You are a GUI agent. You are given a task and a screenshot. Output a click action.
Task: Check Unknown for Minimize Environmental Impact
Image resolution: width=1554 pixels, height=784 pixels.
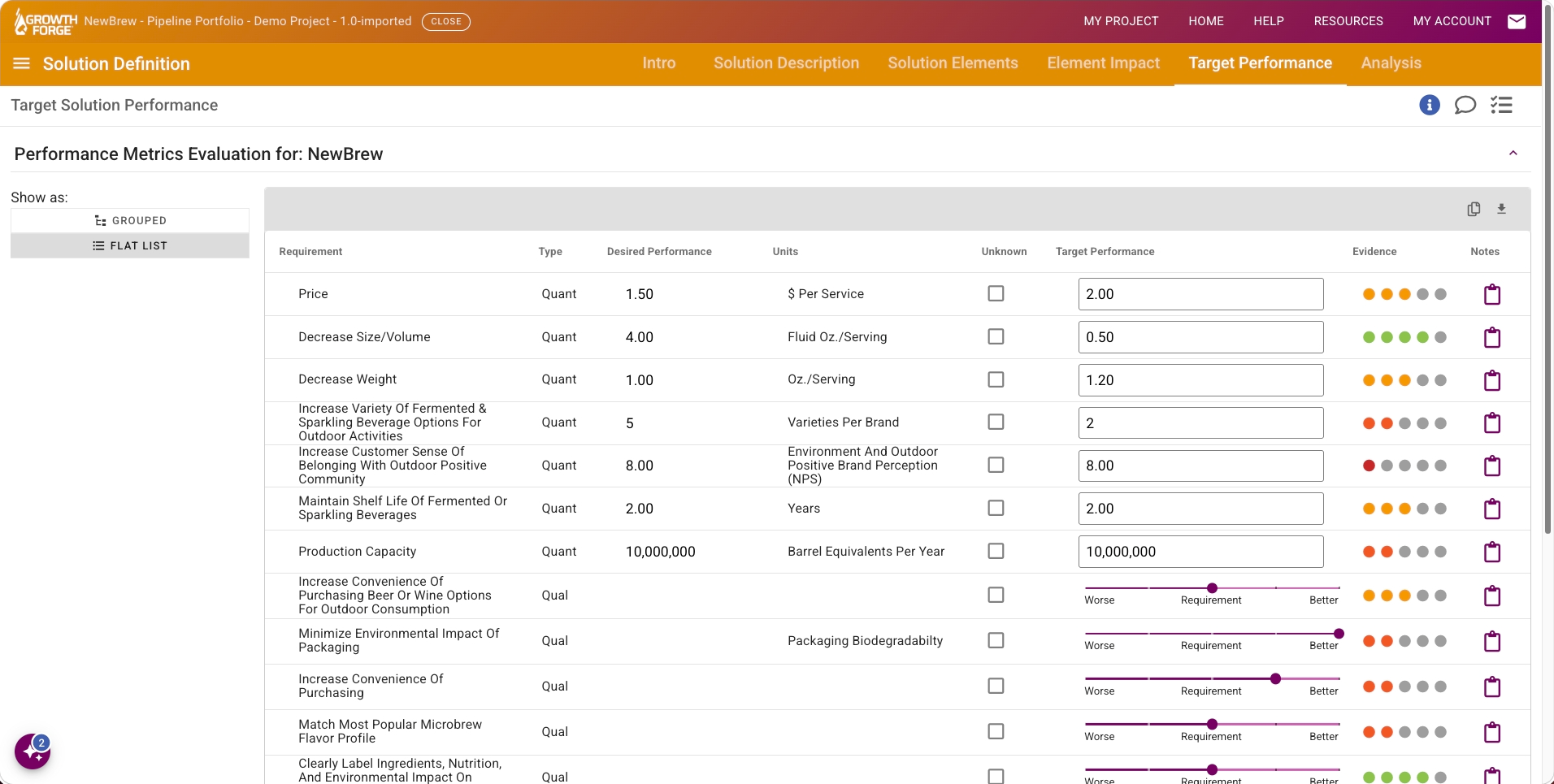point(996,640)
